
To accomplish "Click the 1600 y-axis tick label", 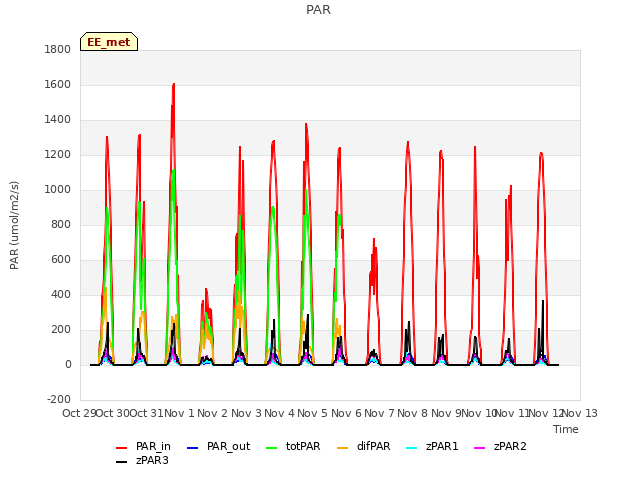I will pos(58,84).
